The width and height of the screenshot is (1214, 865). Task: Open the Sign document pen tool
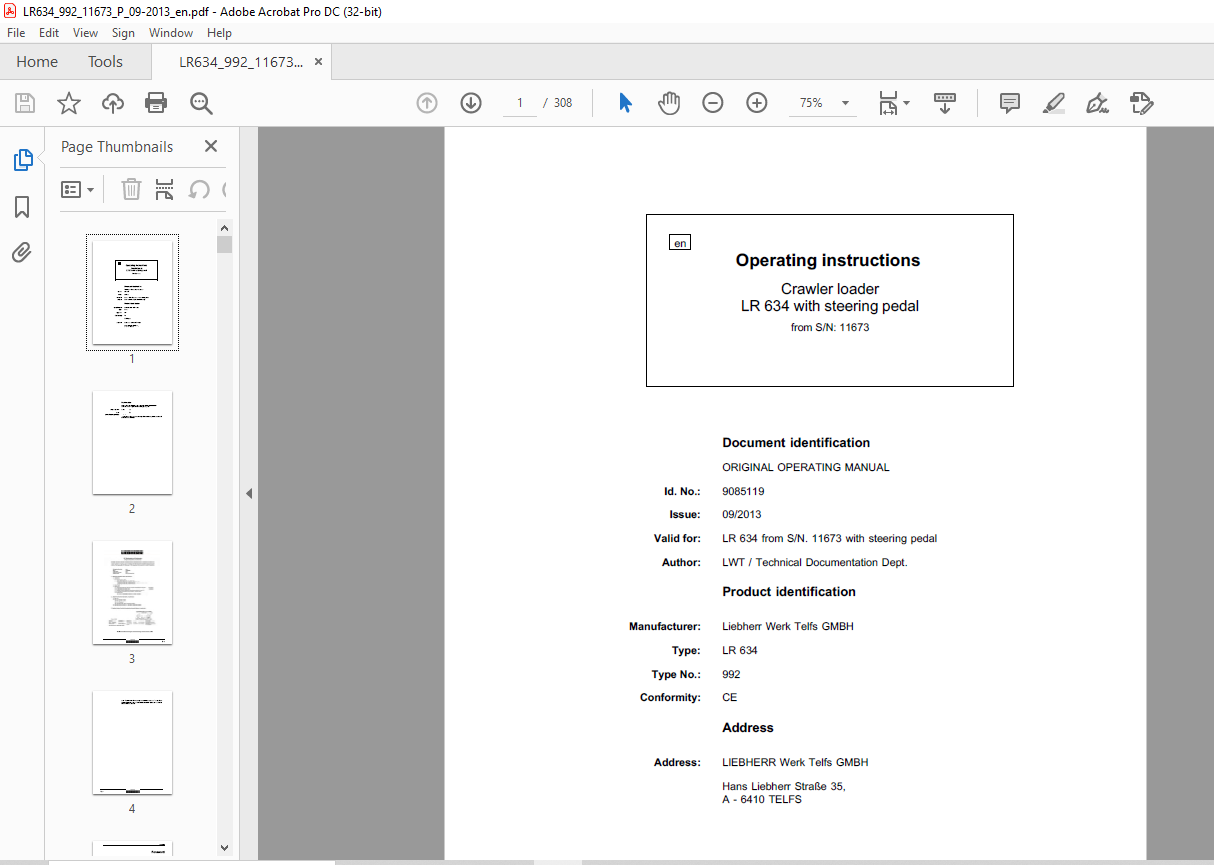1098,103
